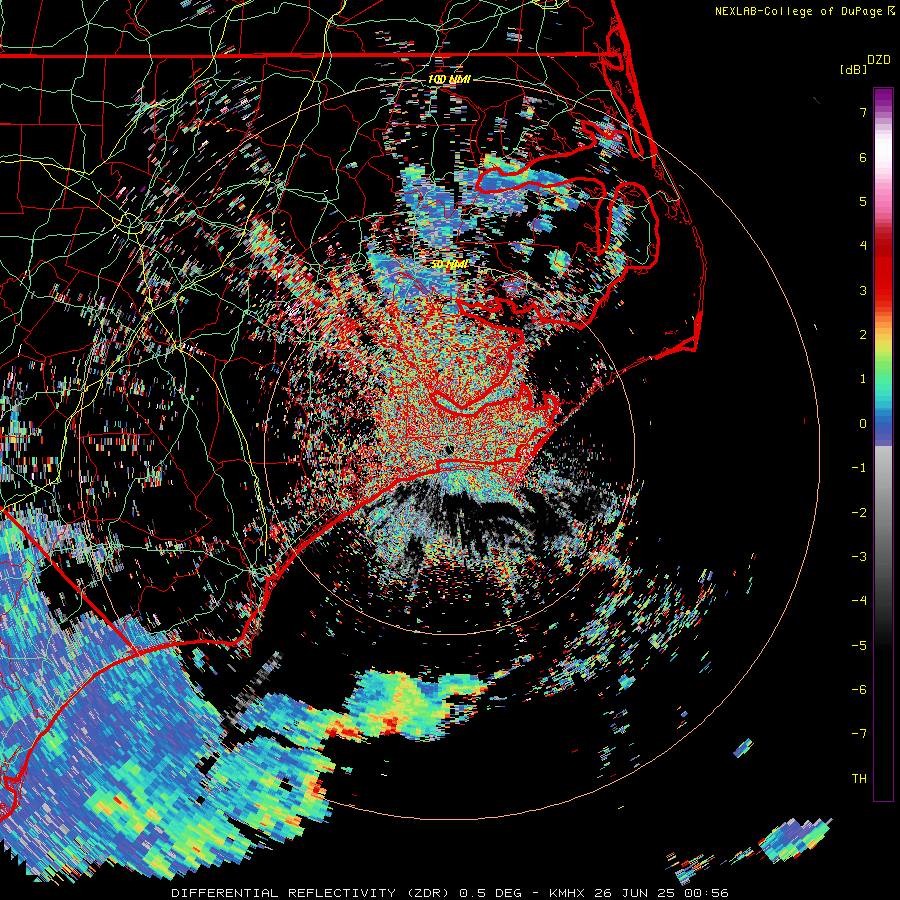
Task: Click the -7 value on the dB scale
Action: click(x=859, y=734)
